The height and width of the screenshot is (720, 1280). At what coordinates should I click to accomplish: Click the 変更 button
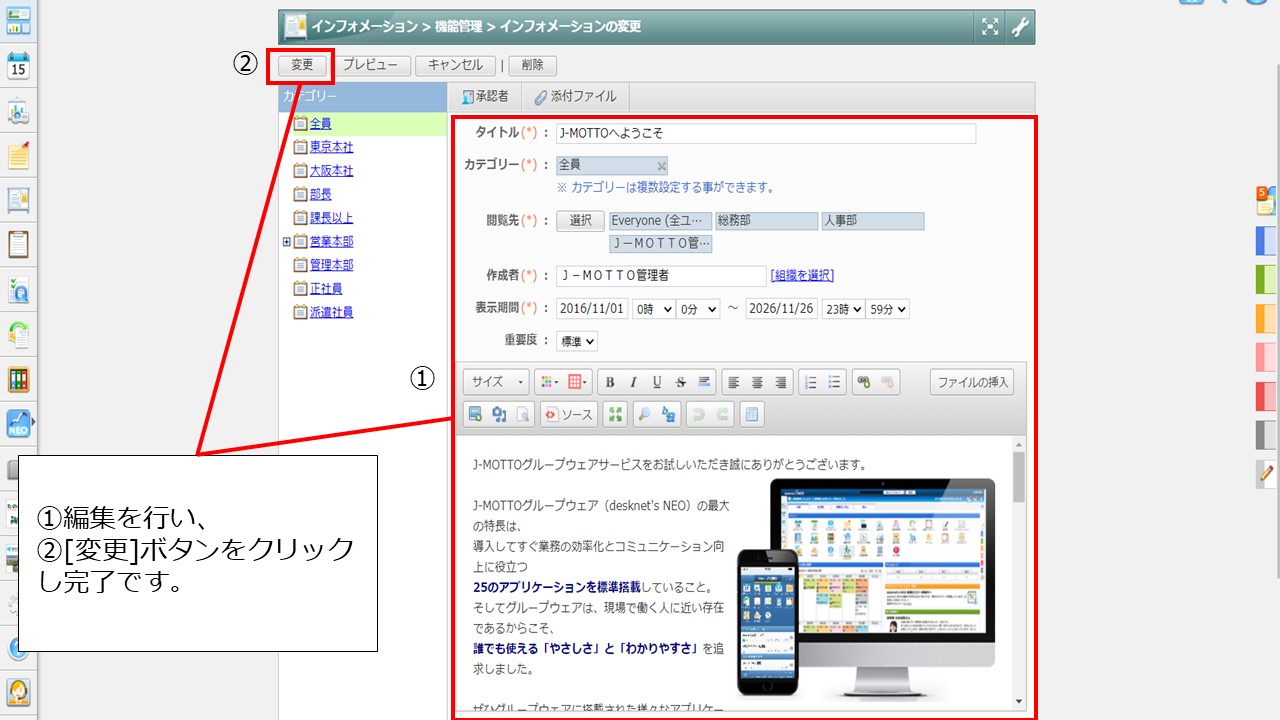[302, 65]
